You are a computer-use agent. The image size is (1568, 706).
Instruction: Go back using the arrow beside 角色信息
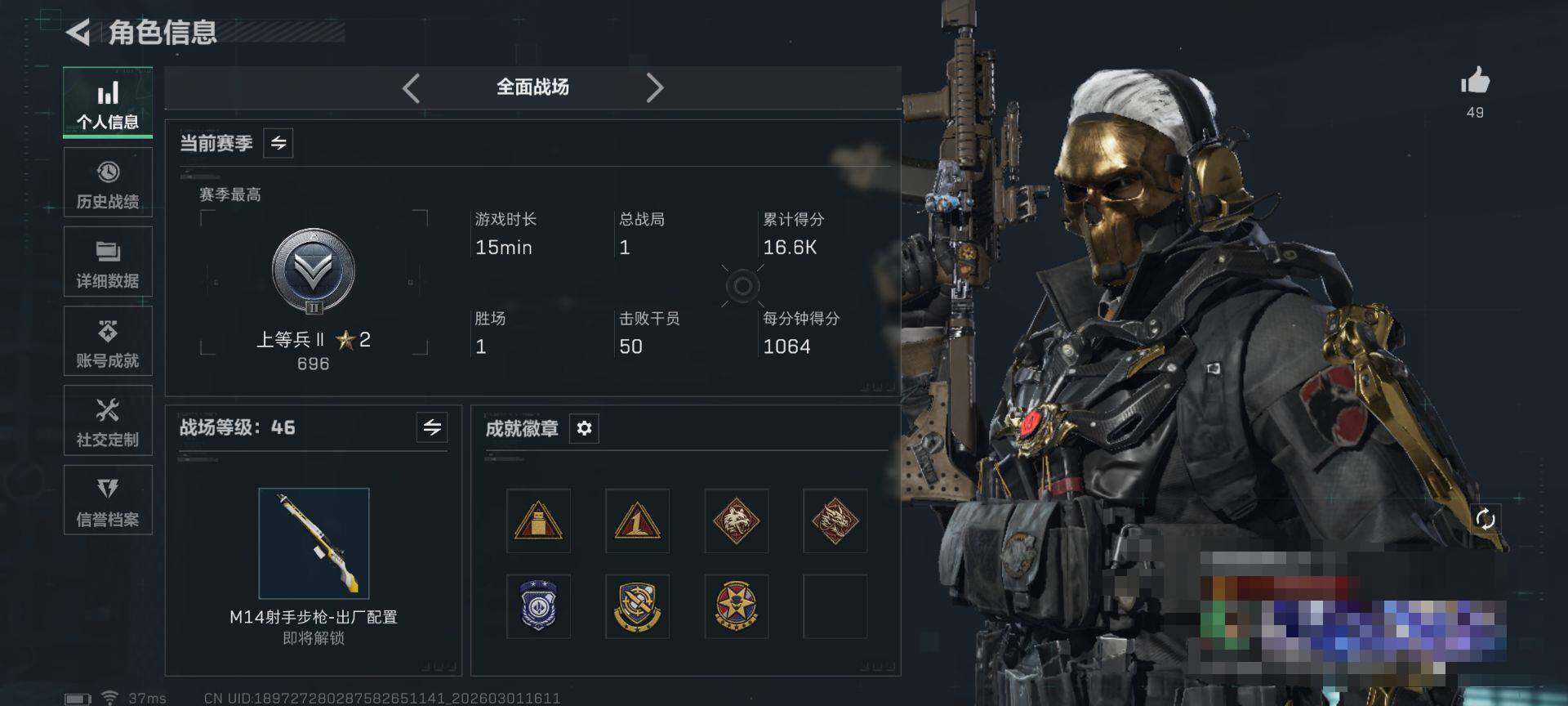pyautogui.click(x=78, y=33)
